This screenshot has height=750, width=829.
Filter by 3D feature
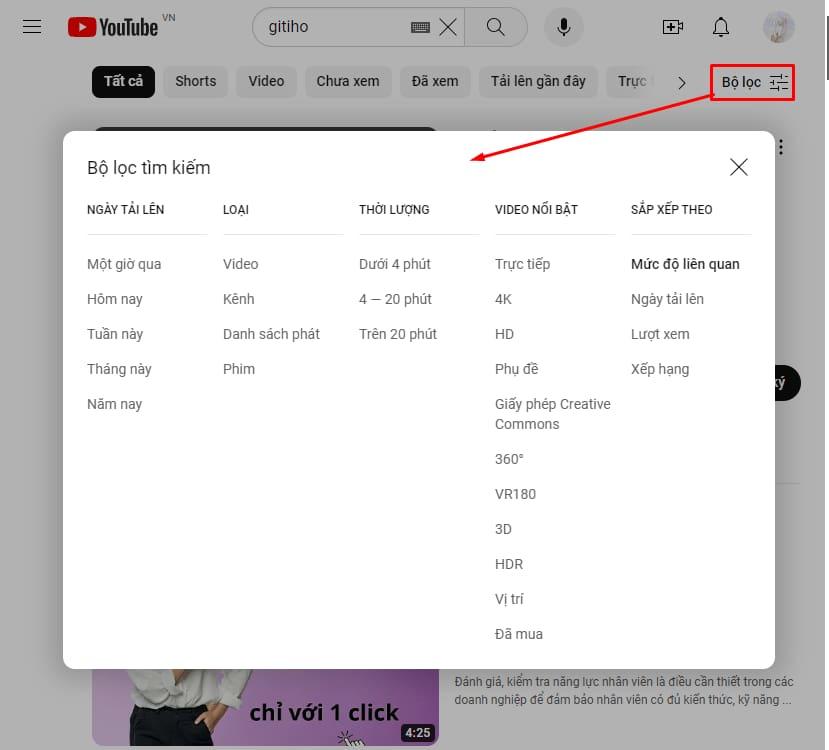[x=503, y=529]
